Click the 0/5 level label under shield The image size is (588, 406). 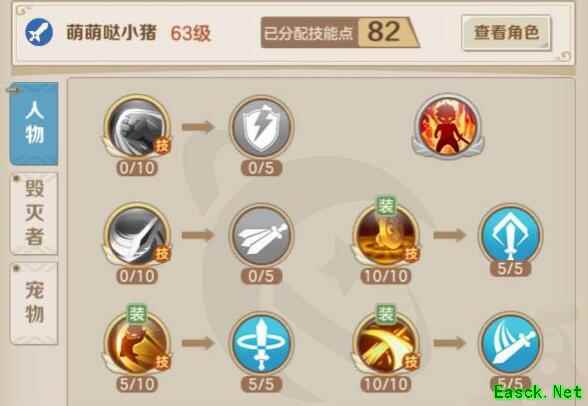point(261,168)
